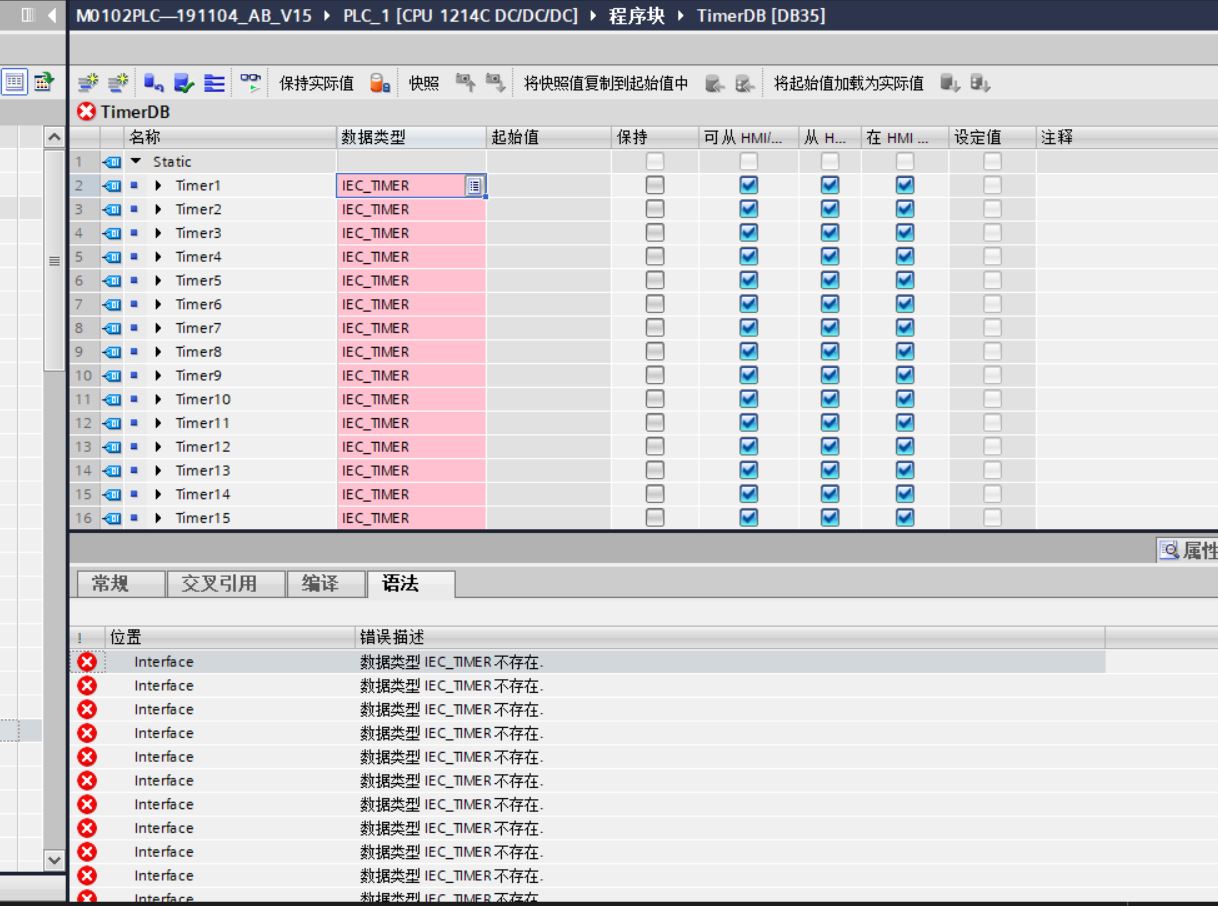The height and width of the screenshot is (906, 1218).
Task: Open data type picker icon in Timer1 cell
Action: pyautogui.click(x=475, y=186)
